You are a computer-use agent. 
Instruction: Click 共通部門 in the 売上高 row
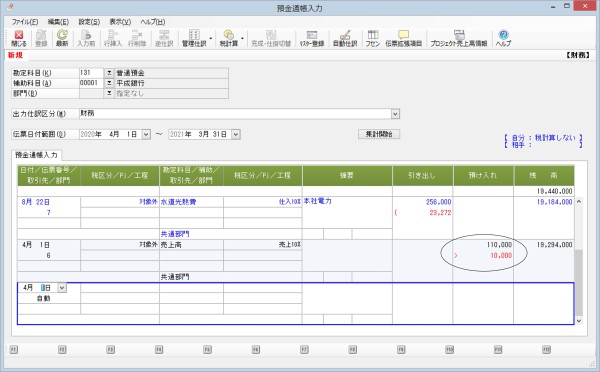(x=175, y=277)
